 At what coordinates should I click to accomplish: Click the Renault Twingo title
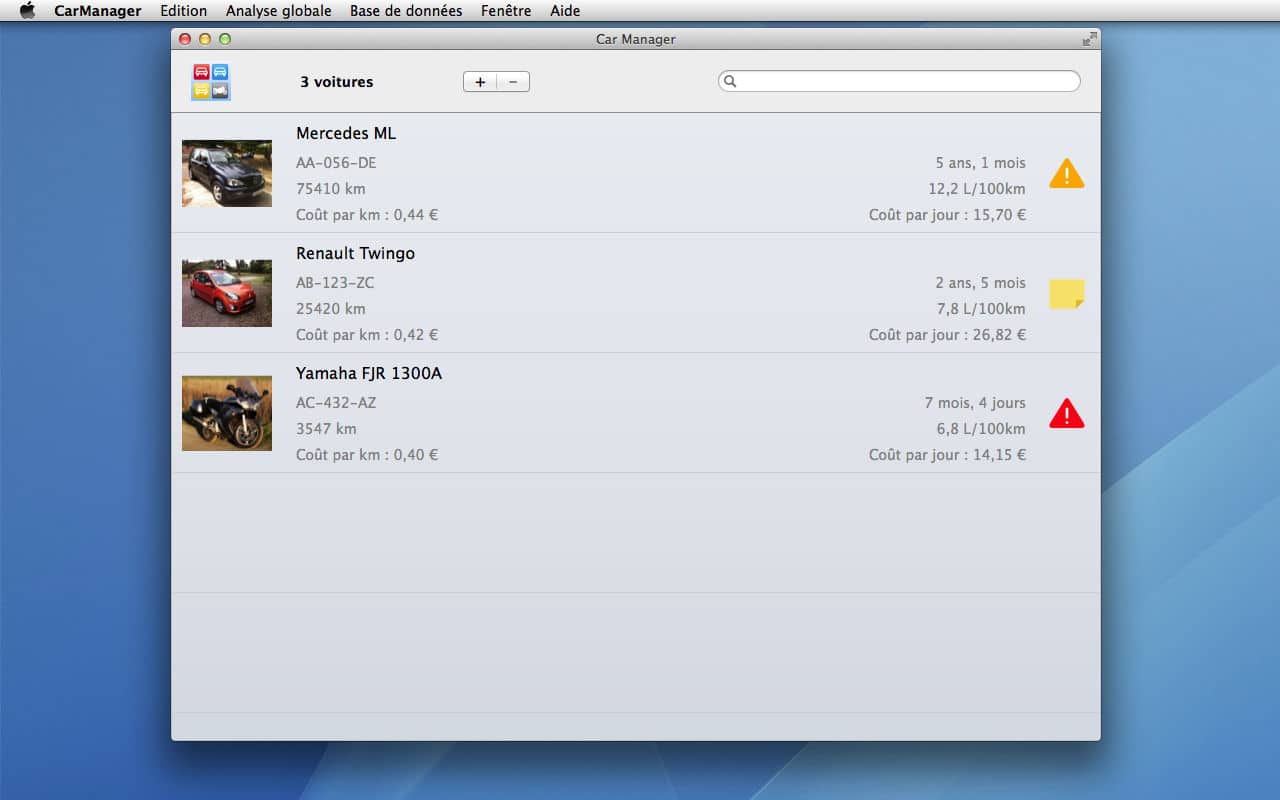point(355,254)
